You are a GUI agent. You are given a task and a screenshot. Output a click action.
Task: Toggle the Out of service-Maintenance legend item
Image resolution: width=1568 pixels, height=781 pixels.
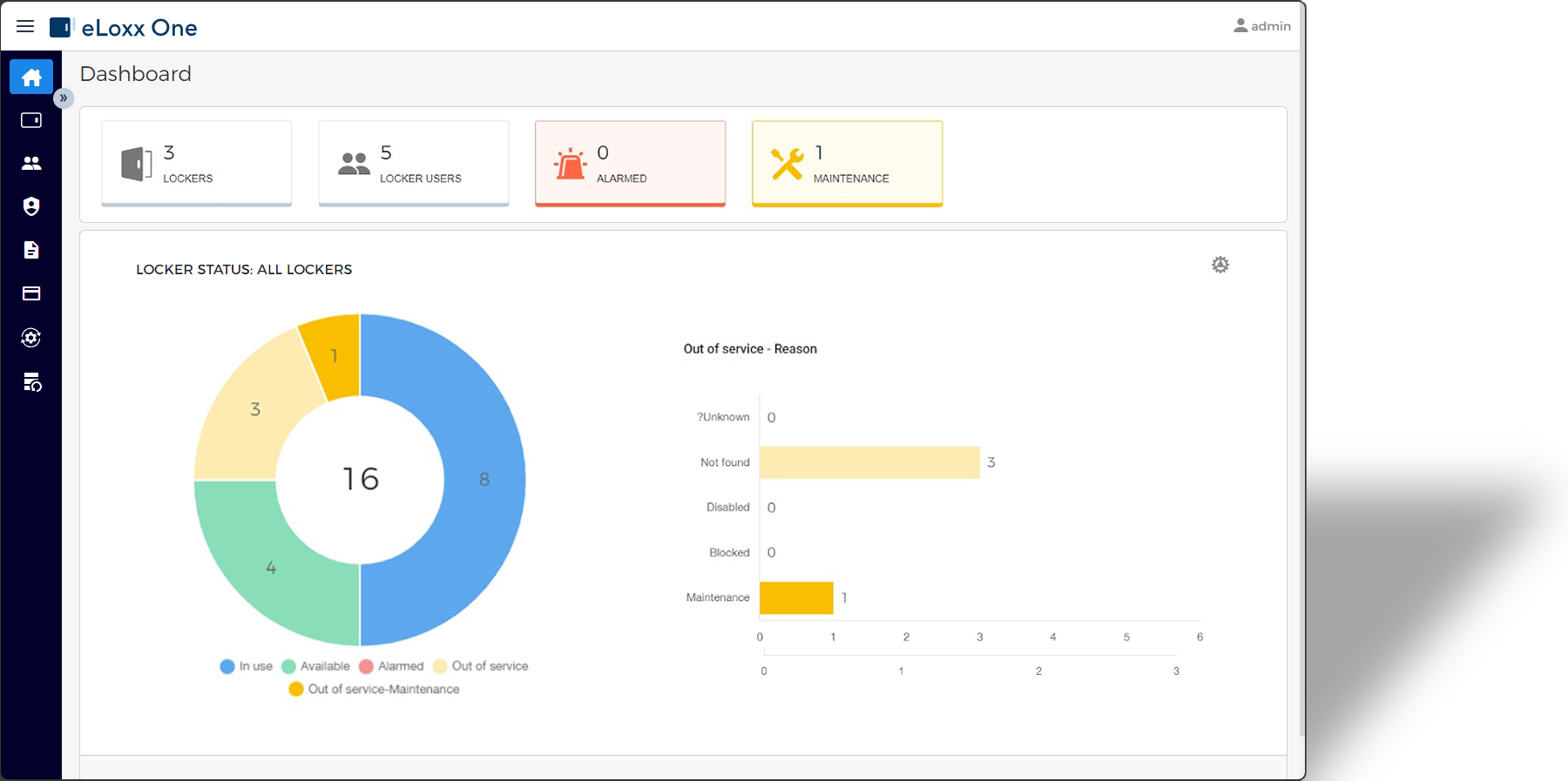click(375, 689)
